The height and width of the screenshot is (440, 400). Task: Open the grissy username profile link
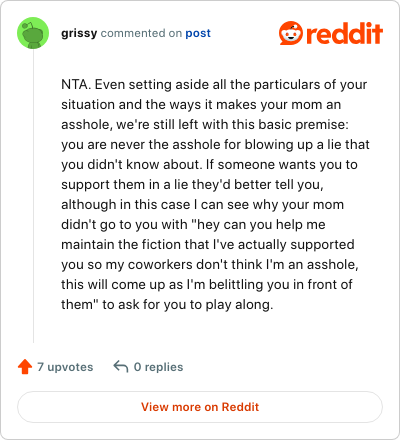pyautogui.click(x=79, y=33)
